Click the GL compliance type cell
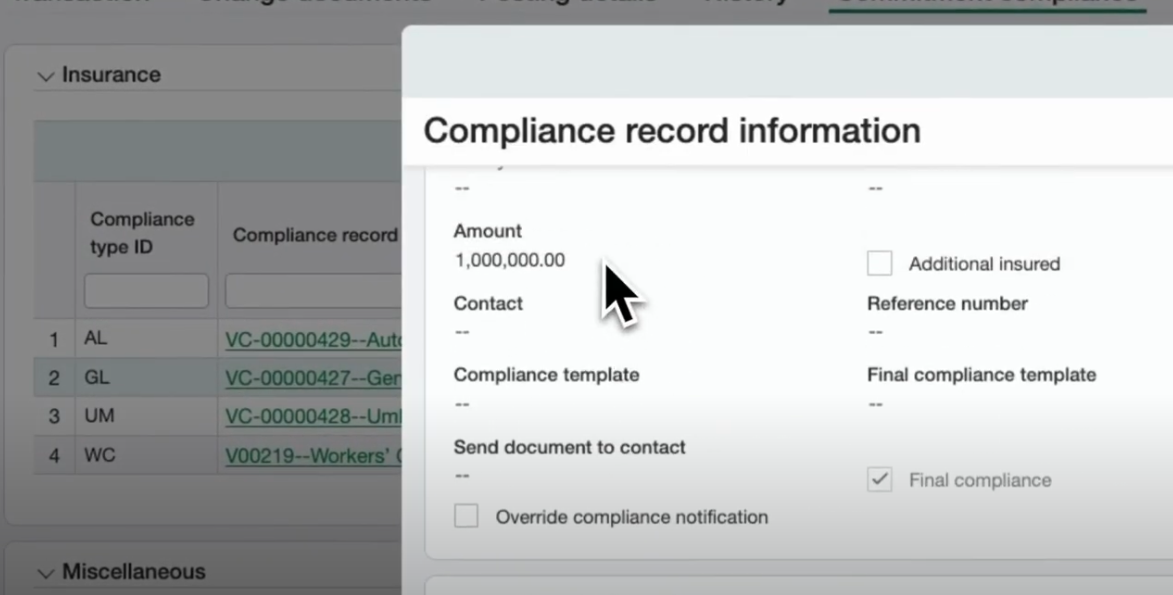The width and height of the screenshot is (1173, 595). (96, 378)
